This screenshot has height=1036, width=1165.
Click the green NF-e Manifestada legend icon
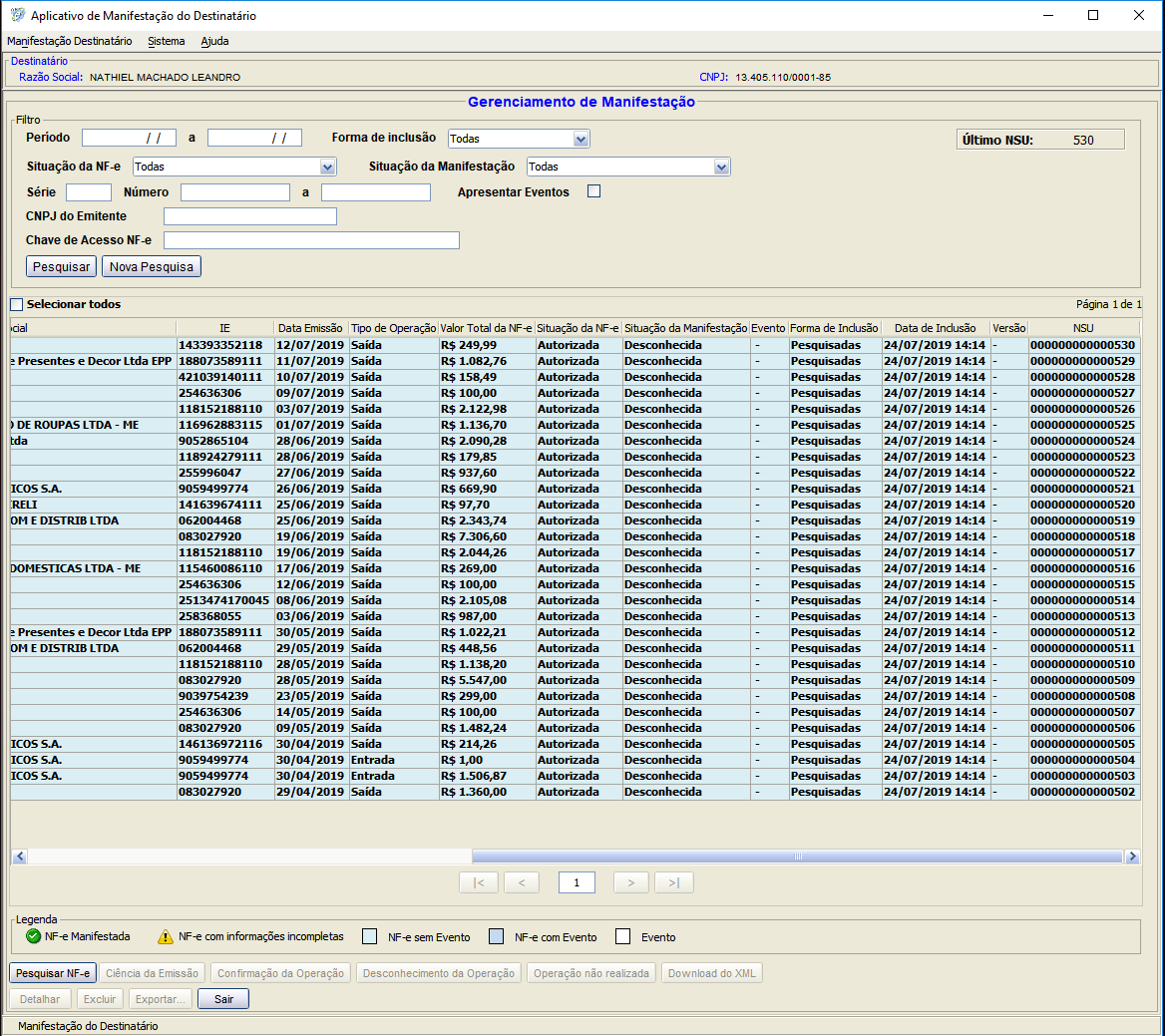(x=34, y=936)
